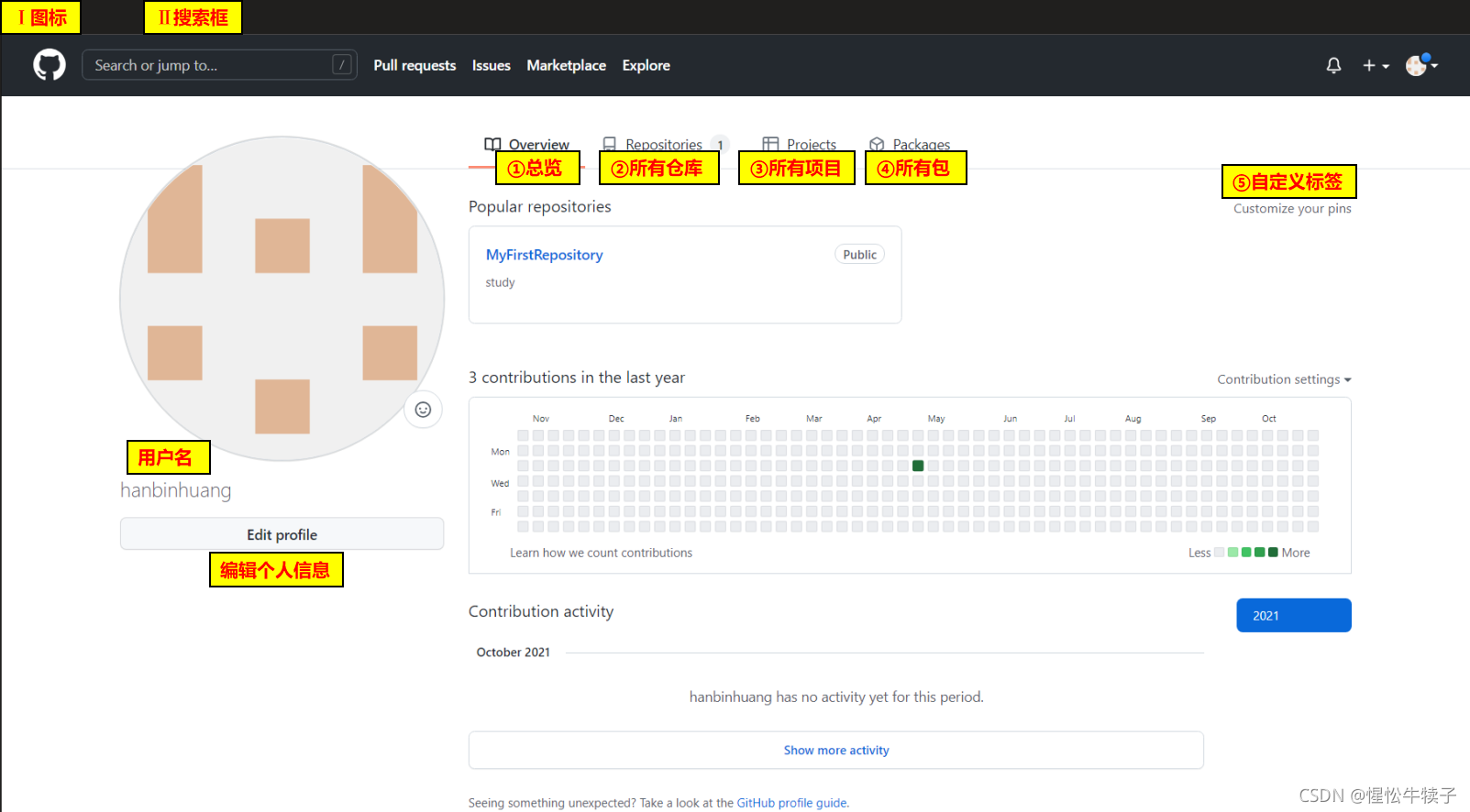Open Explore from the top navigation
Viewport: 1470px width, 812px height.
pyautogui.click(x=646, y=65)
